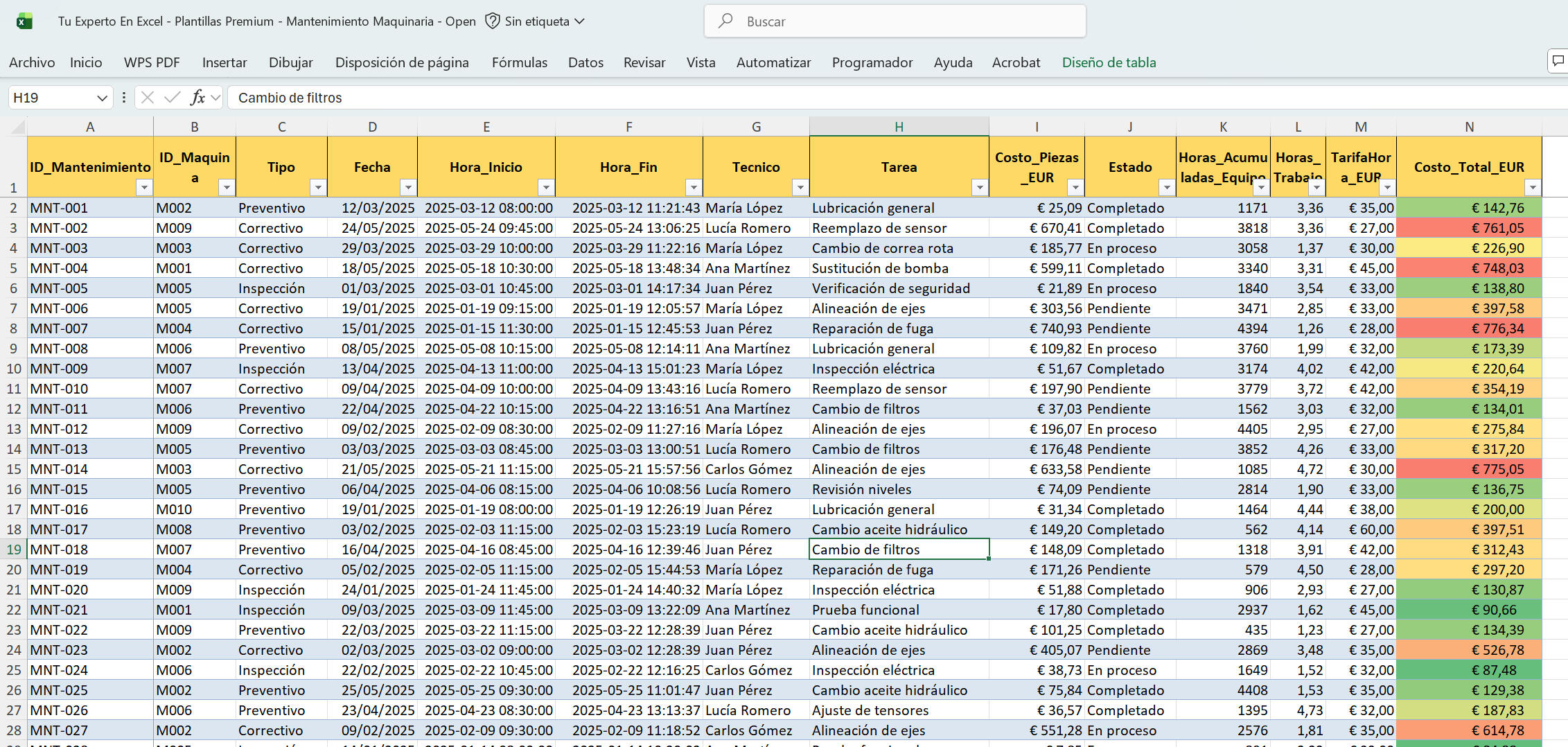Viewport: 1568px width, 747px height.
Task: Open the Tipo column filter dropdown
Action: pos(319,187)
